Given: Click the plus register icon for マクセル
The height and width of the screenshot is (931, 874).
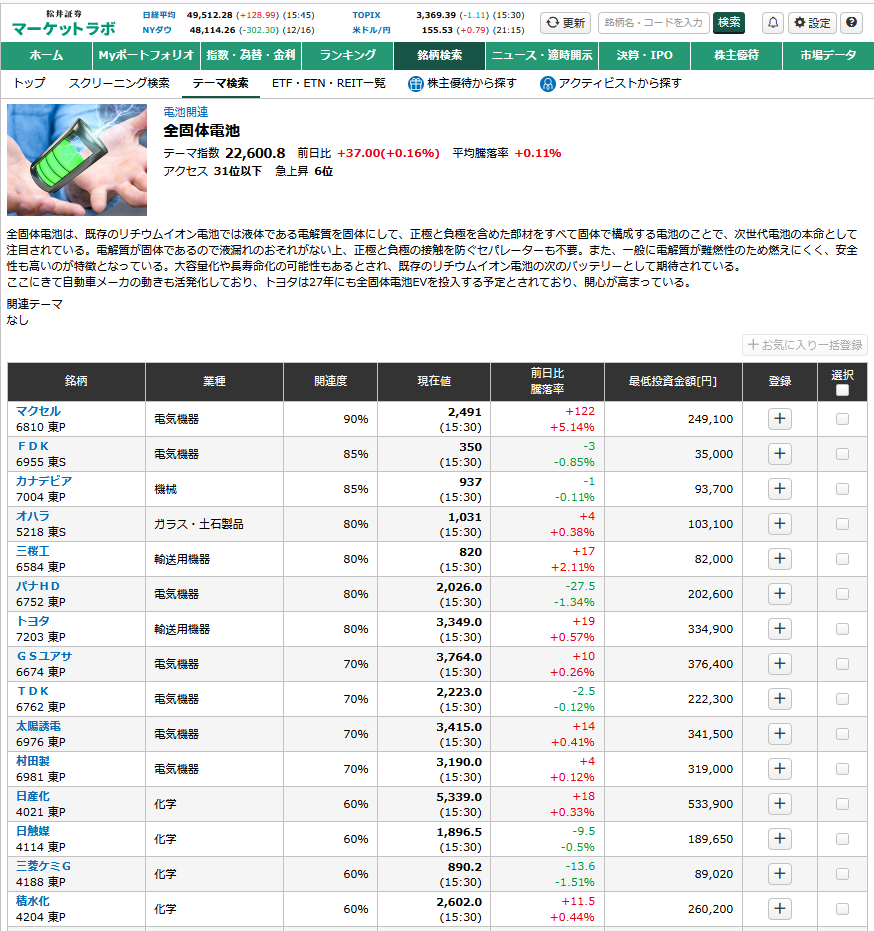Looking at the screenshot, I should (x=780, y=419).
